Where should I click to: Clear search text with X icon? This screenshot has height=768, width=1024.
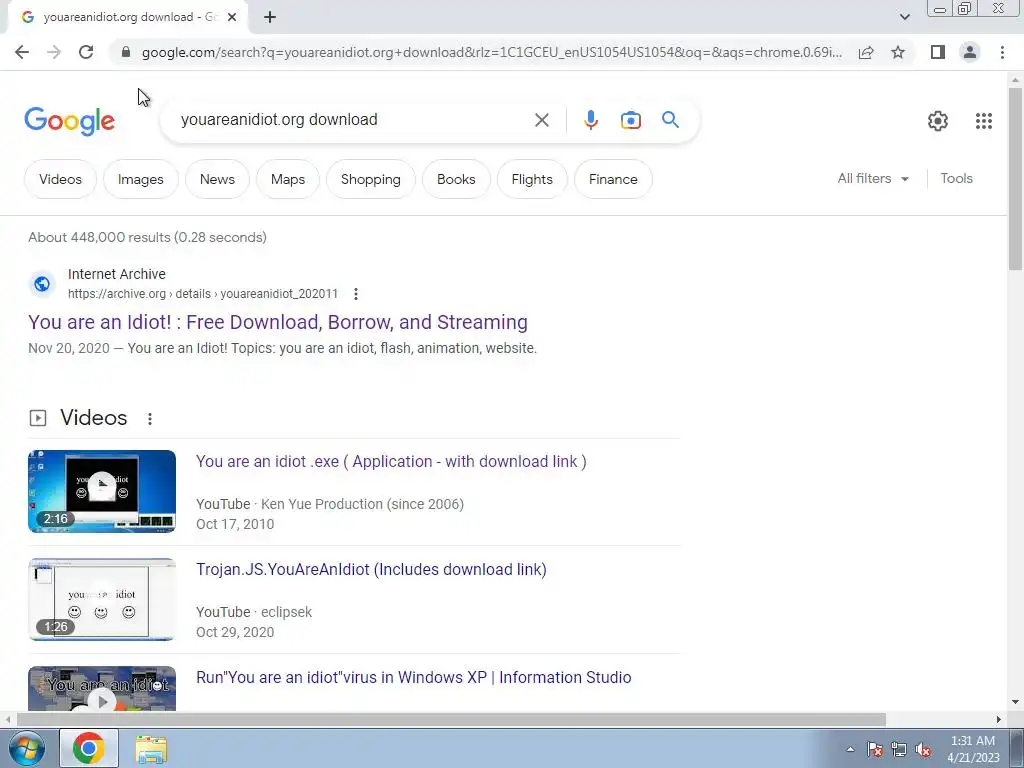coord(541,120)
